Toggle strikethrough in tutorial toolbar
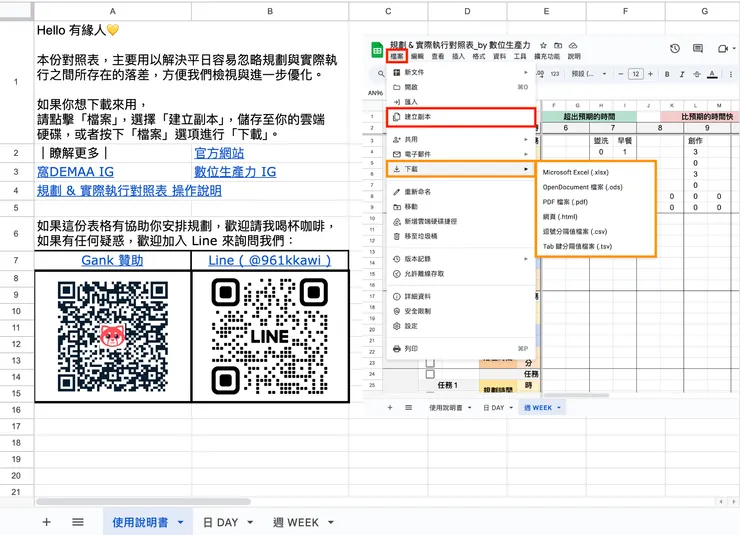 [x=697, y=74]
